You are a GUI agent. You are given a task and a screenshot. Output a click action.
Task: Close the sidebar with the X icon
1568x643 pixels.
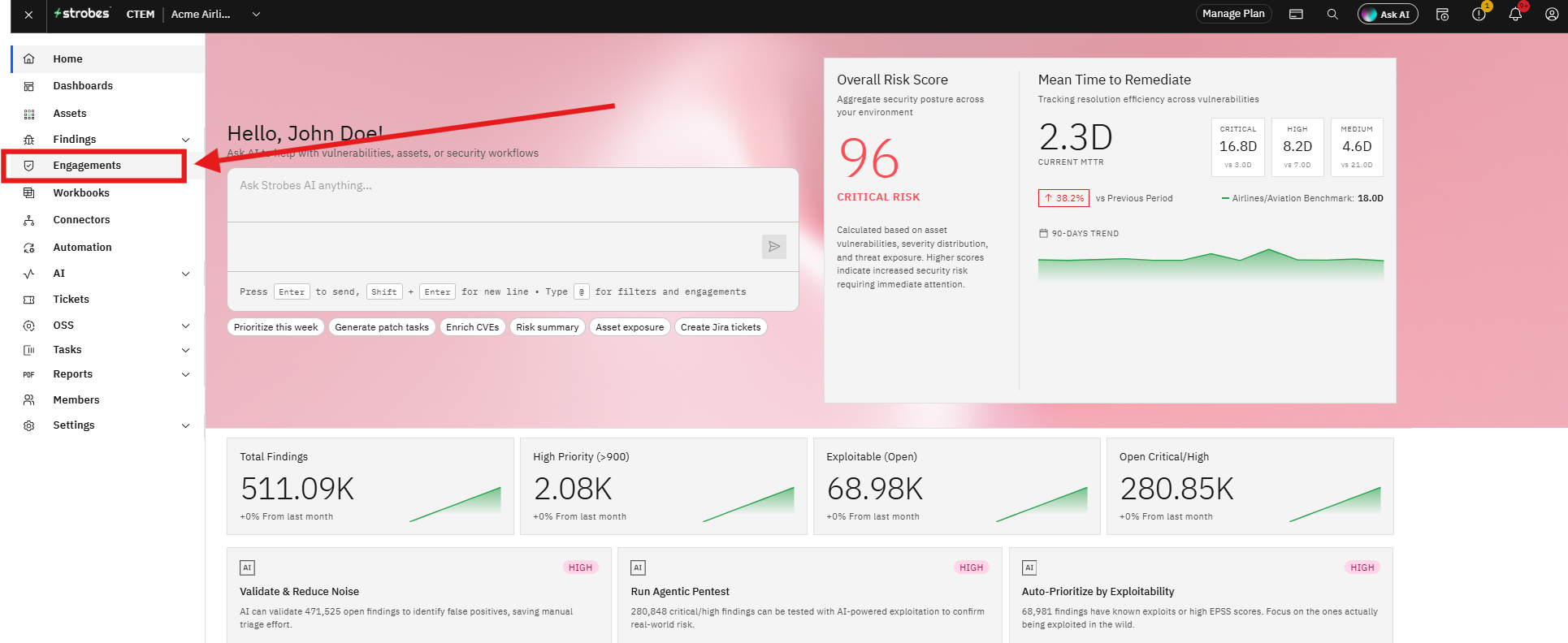click(x=28, y=15)
